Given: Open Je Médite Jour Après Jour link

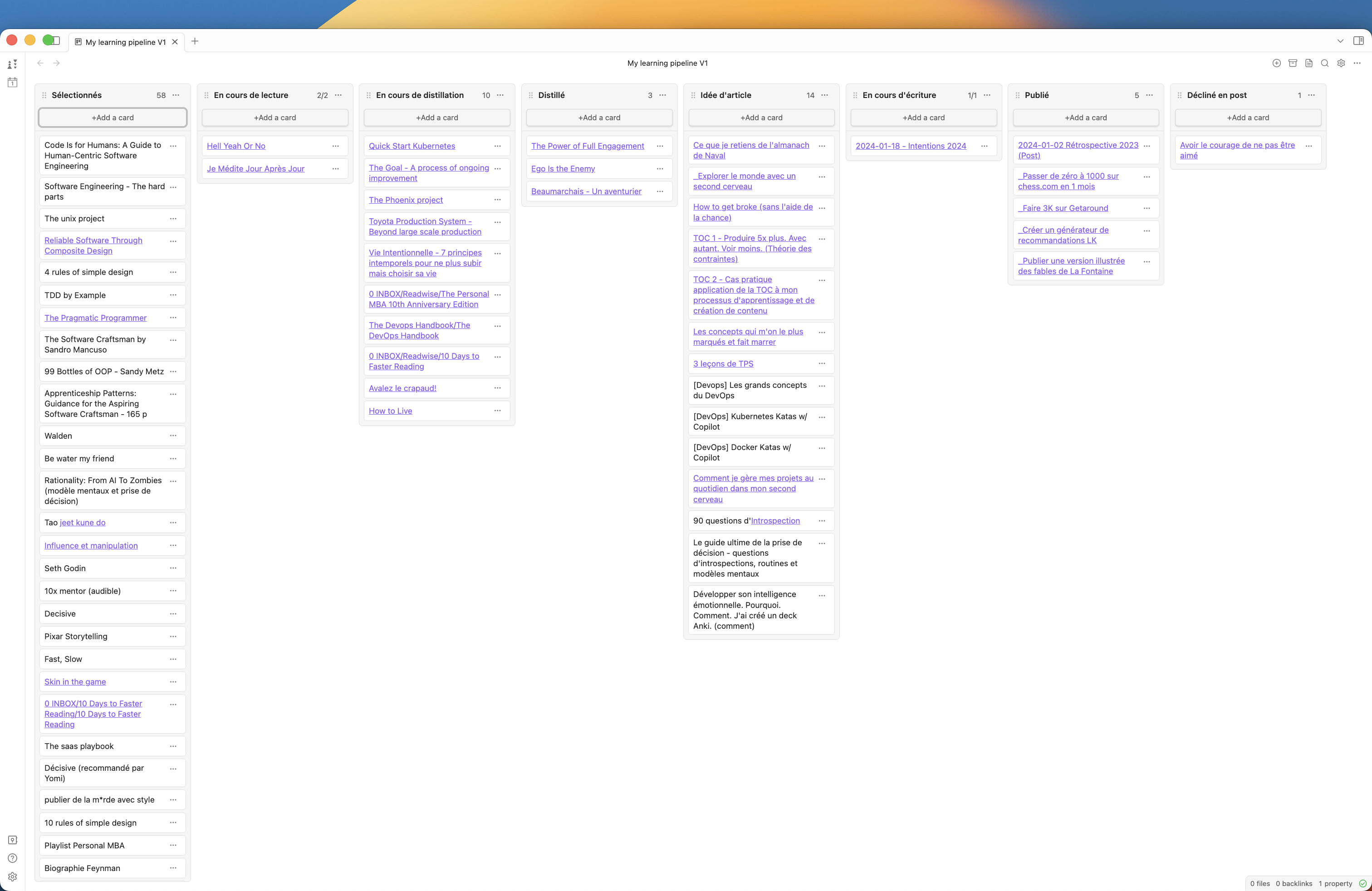Looking at the screenshot, I should click(255, 168).
